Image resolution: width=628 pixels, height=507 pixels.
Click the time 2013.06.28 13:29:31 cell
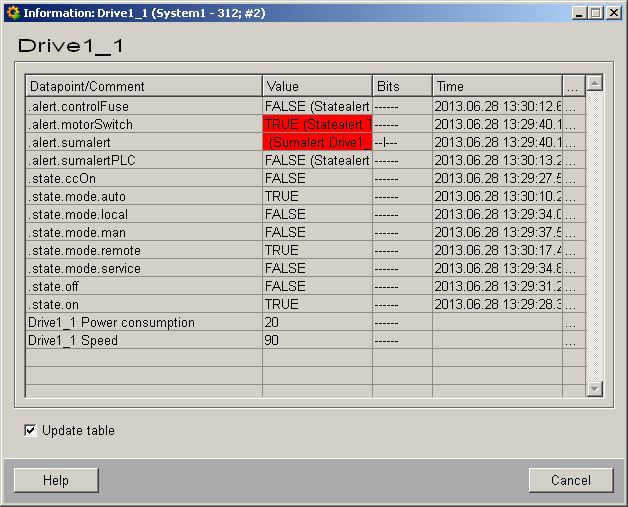(x=497, y=286)
